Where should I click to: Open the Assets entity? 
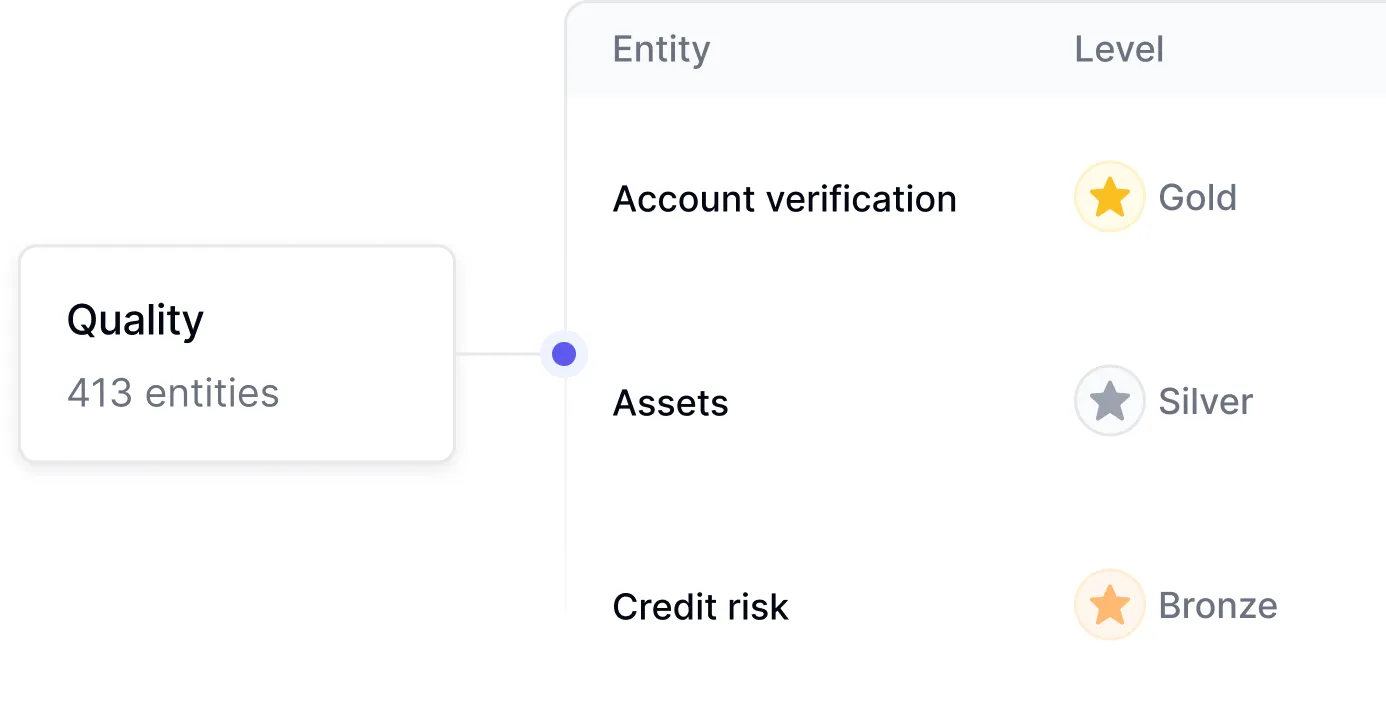coord(670,403)
